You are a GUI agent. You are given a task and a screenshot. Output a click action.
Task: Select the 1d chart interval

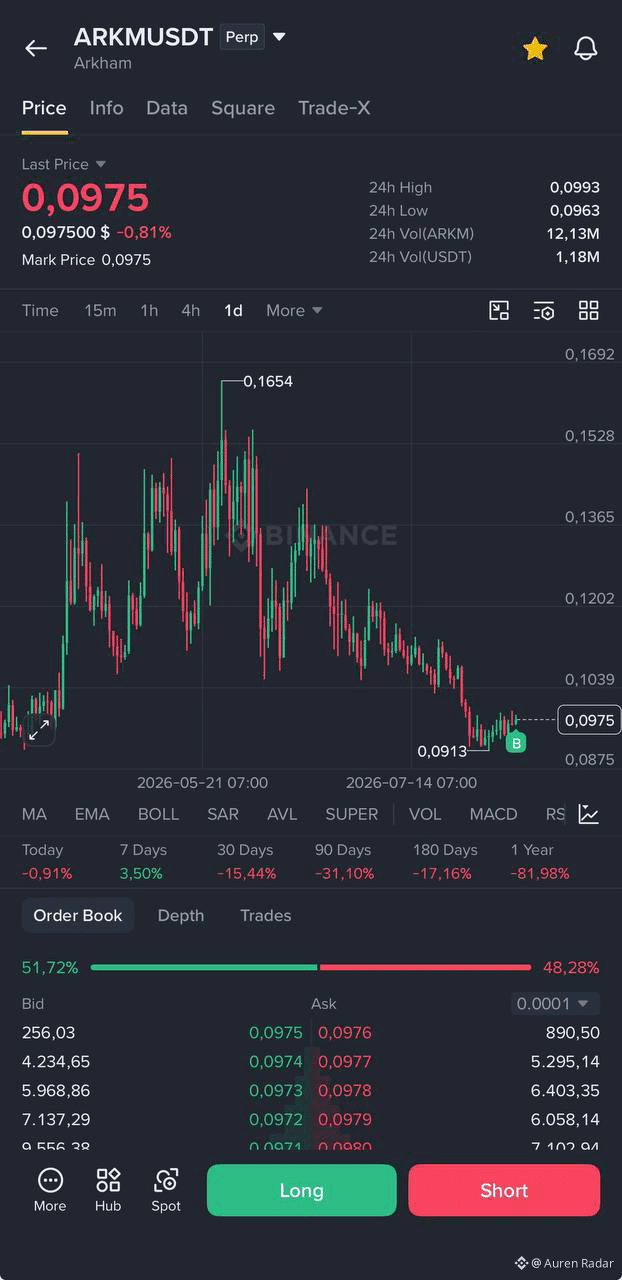point(233,311)
